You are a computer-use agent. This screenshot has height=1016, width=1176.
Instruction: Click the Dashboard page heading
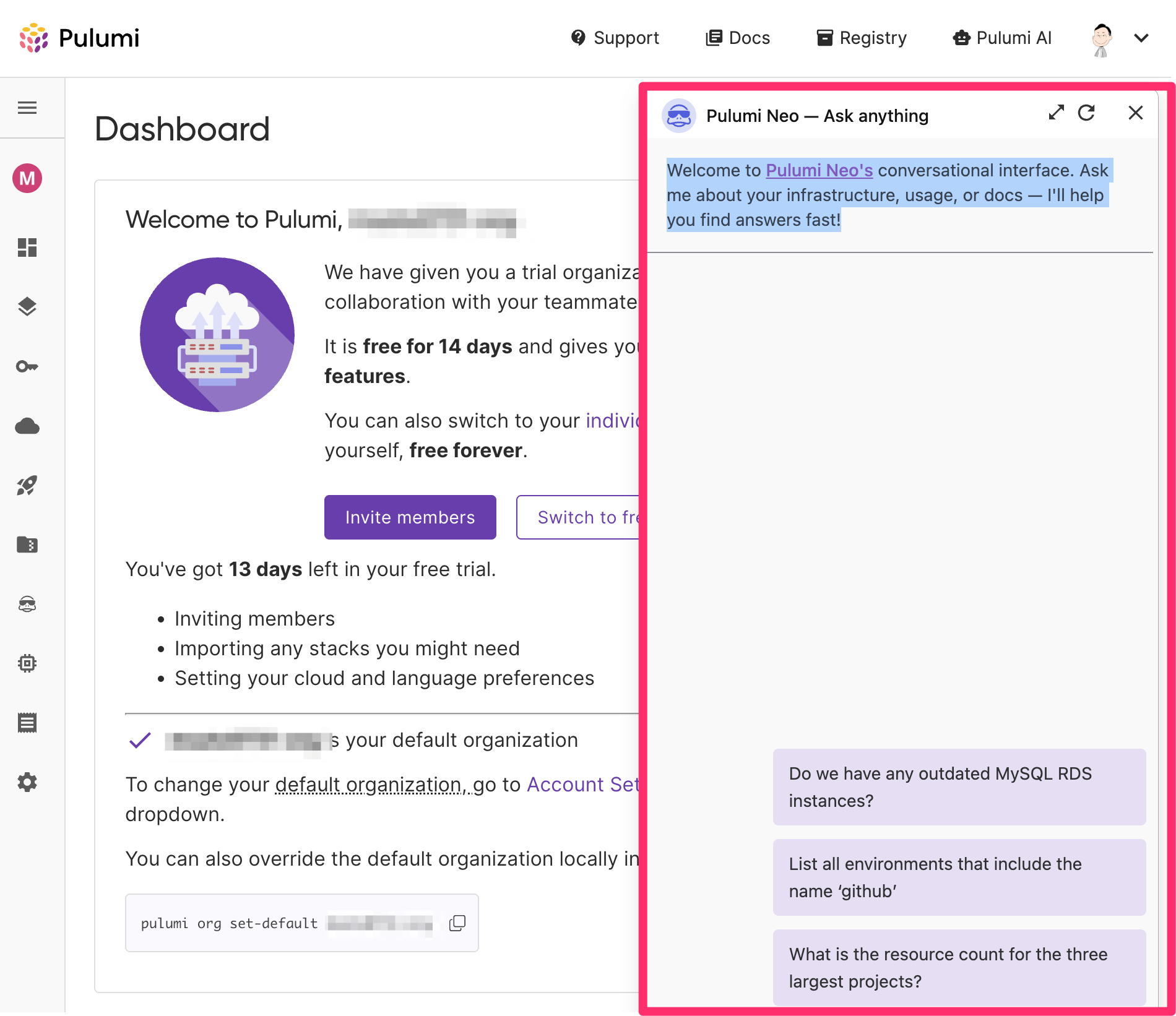(x=183, y=129)
